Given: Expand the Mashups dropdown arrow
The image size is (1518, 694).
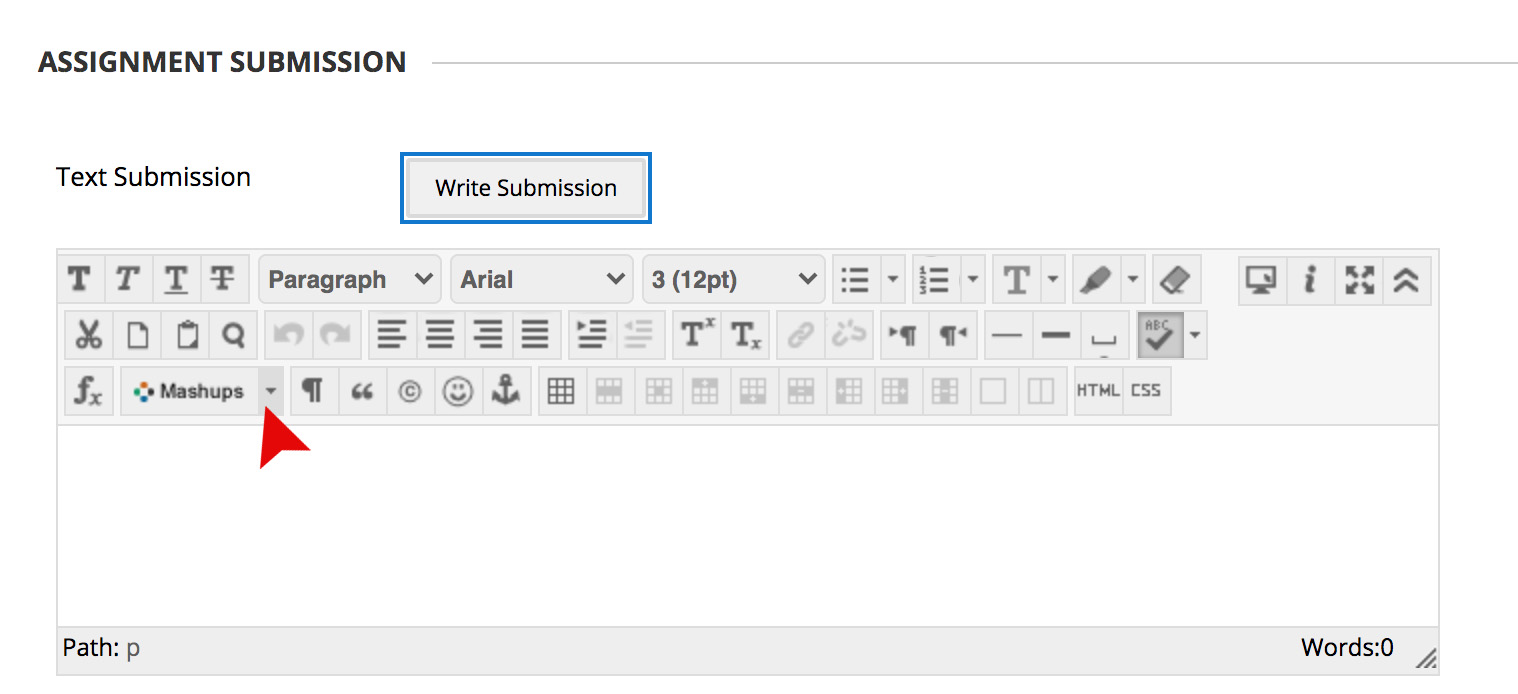Looking at the screenshot, I should [x=270, y=391].
